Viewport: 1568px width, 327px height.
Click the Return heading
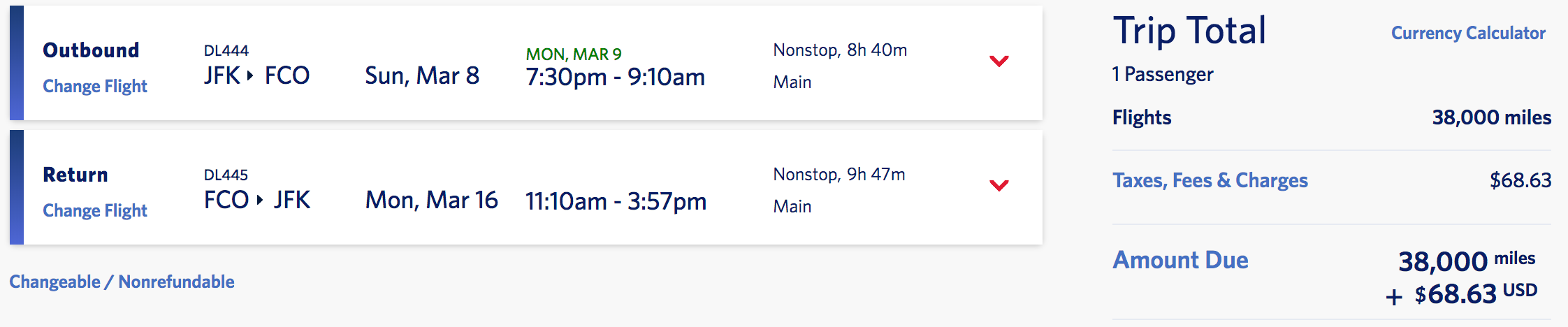75,175
